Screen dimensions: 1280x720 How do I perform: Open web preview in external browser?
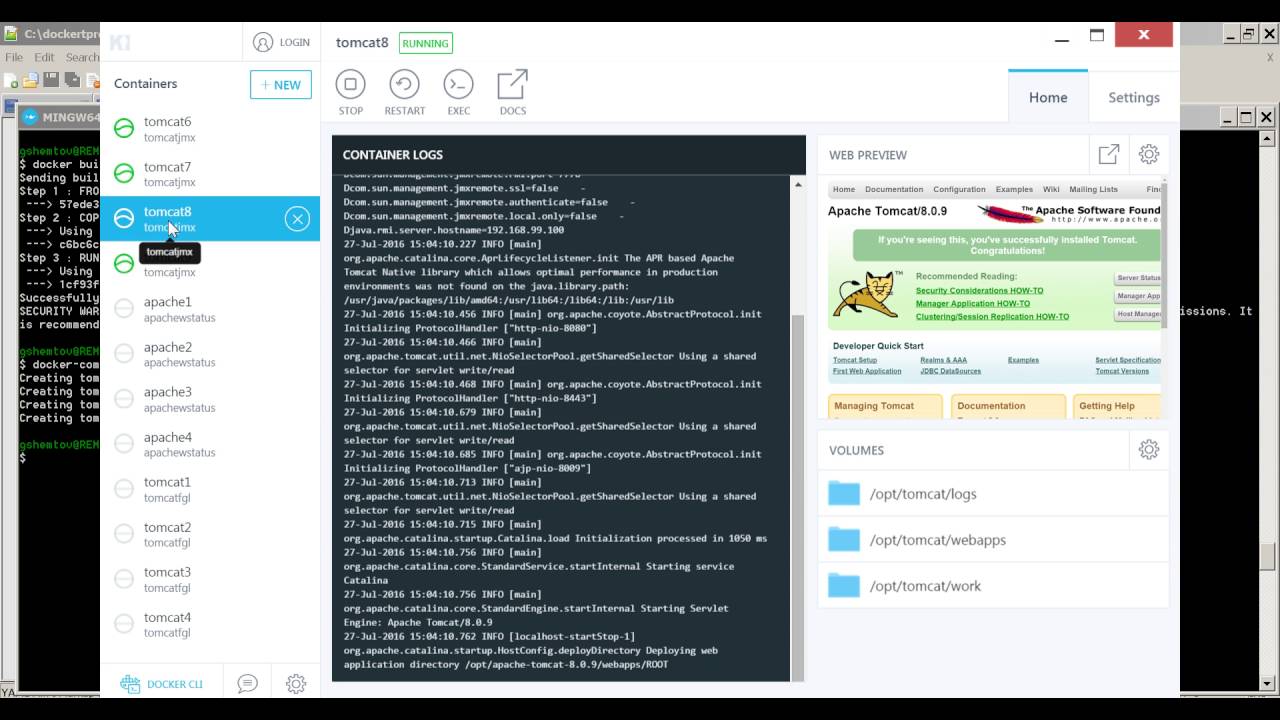pos(1109,154)
